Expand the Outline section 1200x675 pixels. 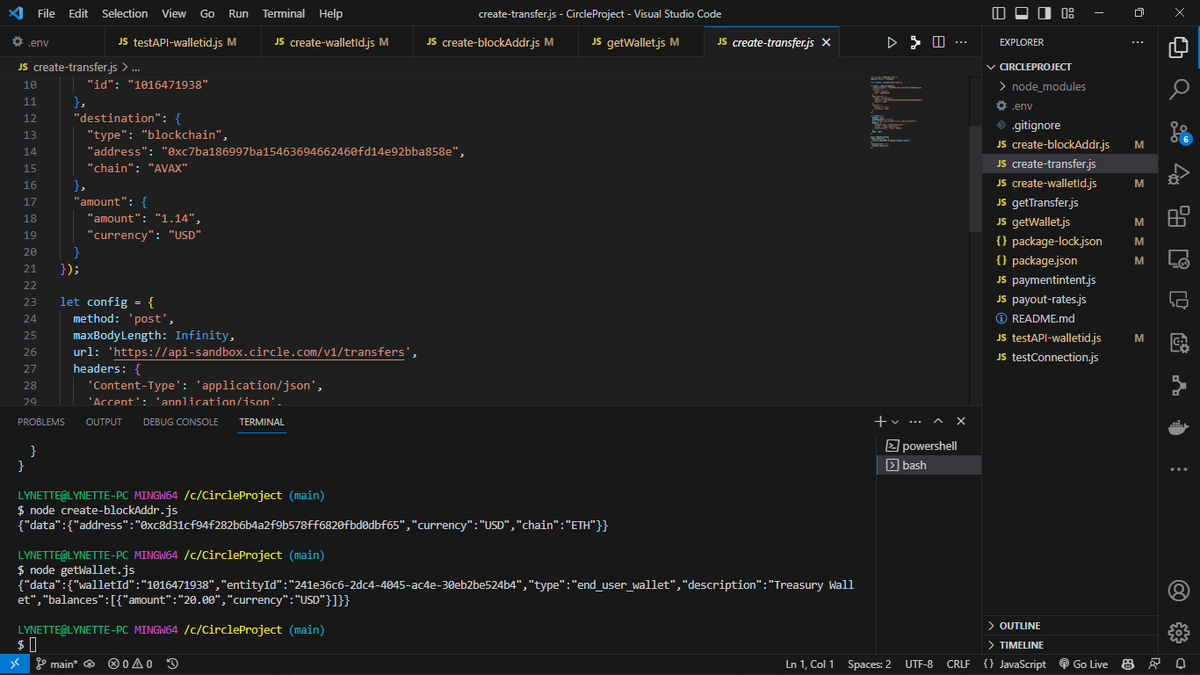click(x=1070, y=626)
